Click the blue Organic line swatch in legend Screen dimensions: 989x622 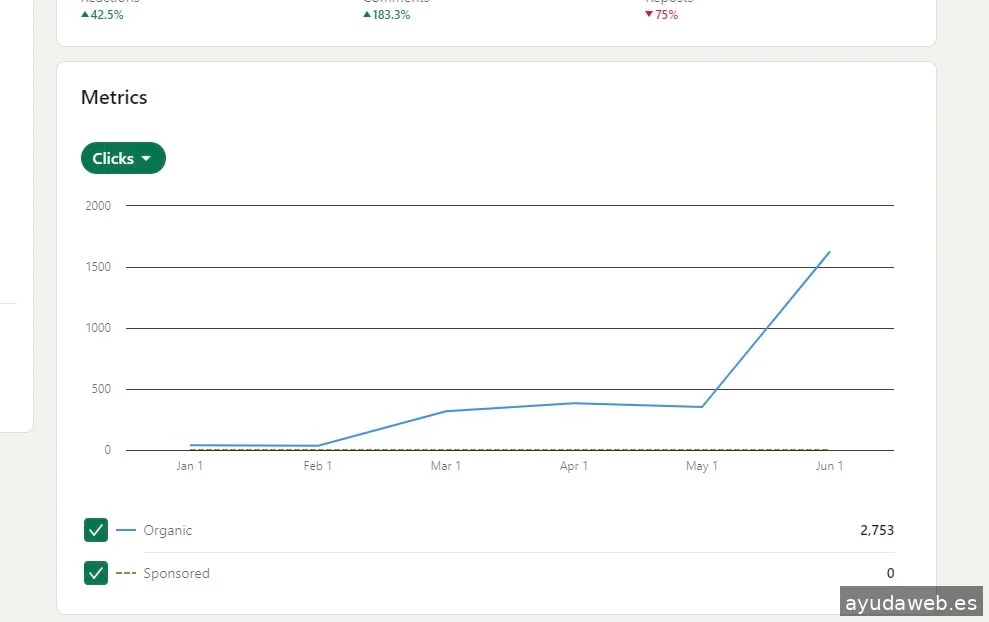click(x=126, y=530)
